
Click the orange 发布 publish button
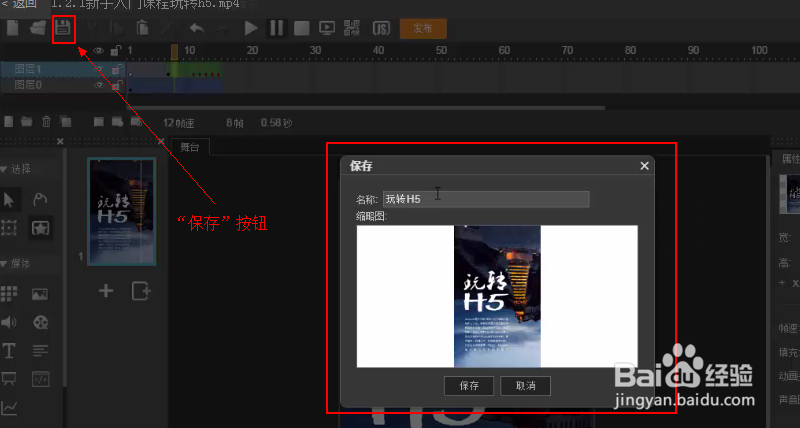click(x=423, y=29)
